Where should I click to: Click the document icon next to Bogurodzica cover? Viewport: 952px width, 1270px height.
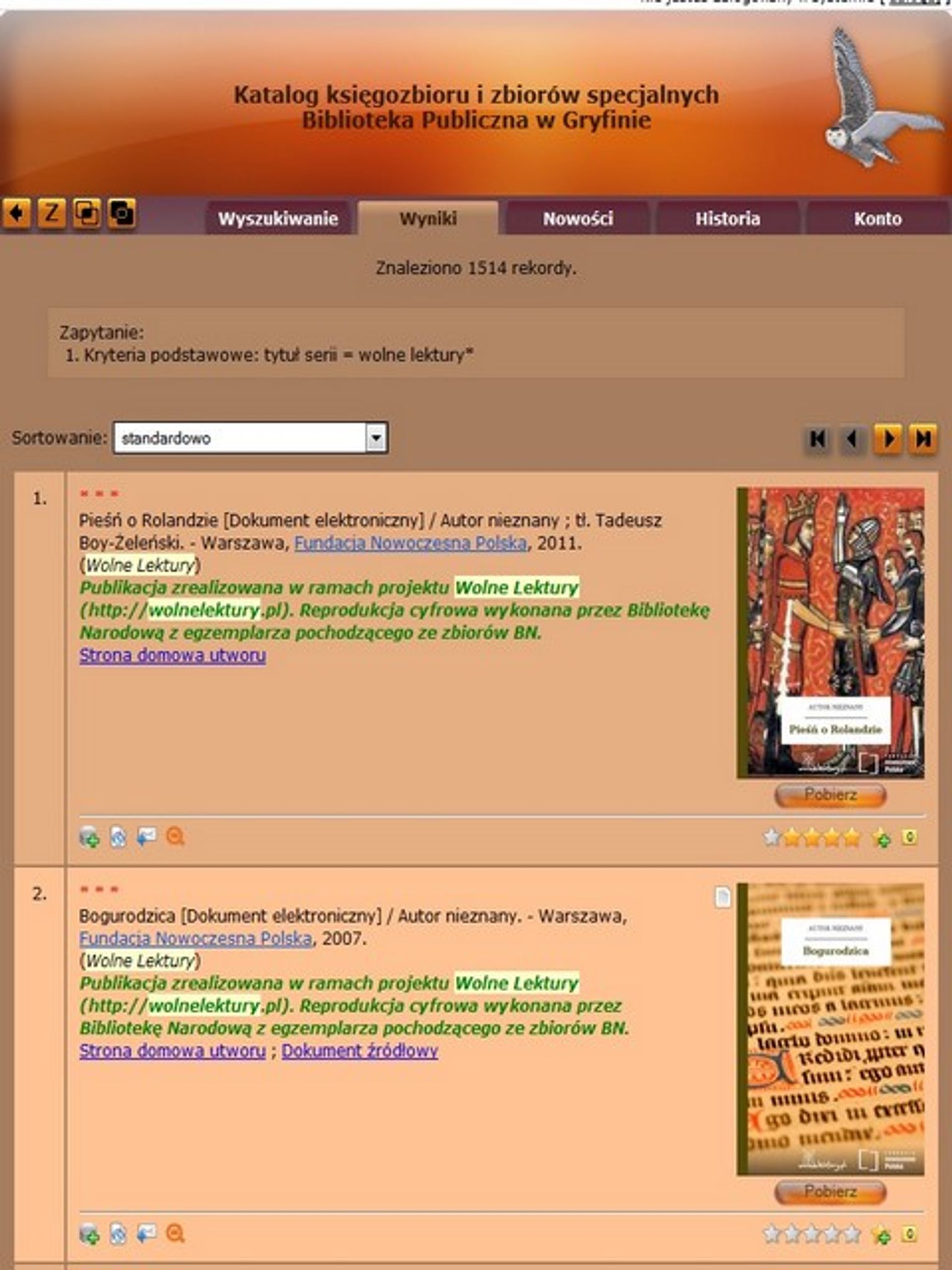pyautogui.click(x=722, y=897)
